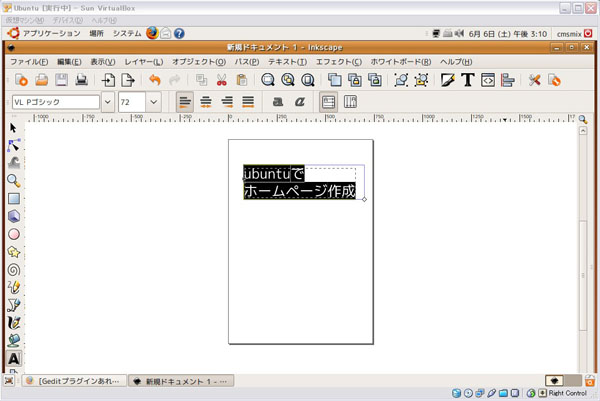Click the Import icon in the toolbar

[x=108, y=80]
